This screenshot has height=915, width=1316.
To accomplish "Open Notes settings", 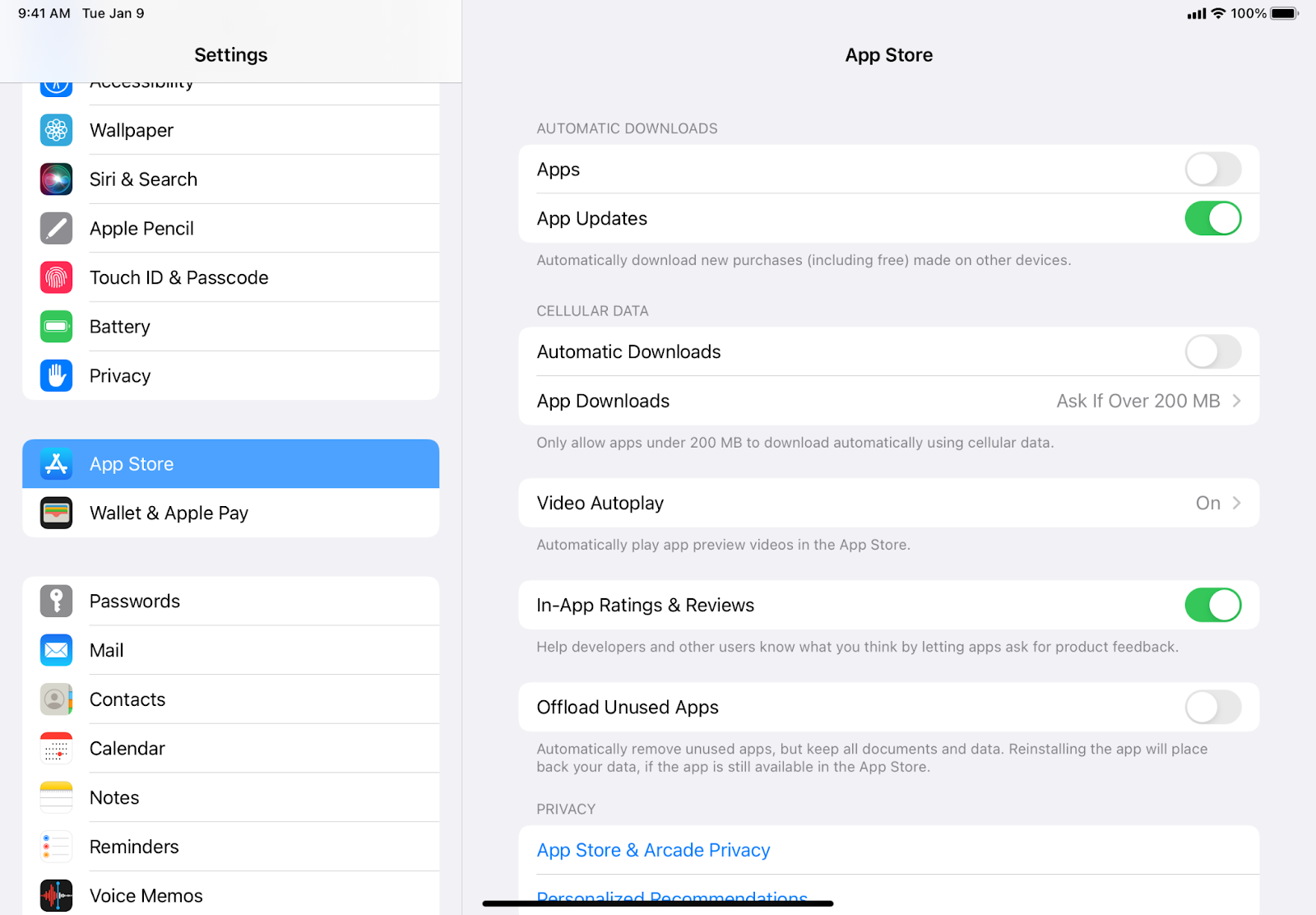I will pyautogui.click(x=231, y=797).
